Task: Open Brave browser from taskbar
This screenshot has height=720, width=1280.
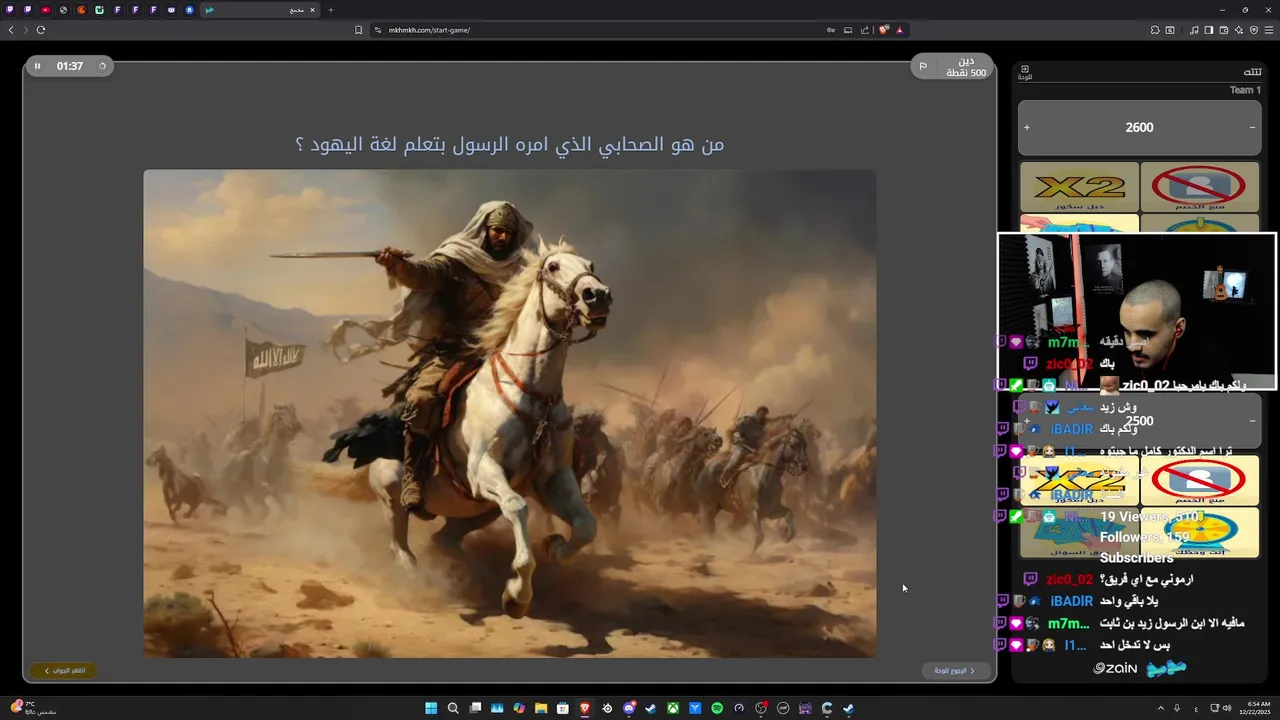Action: click(585, 708)
